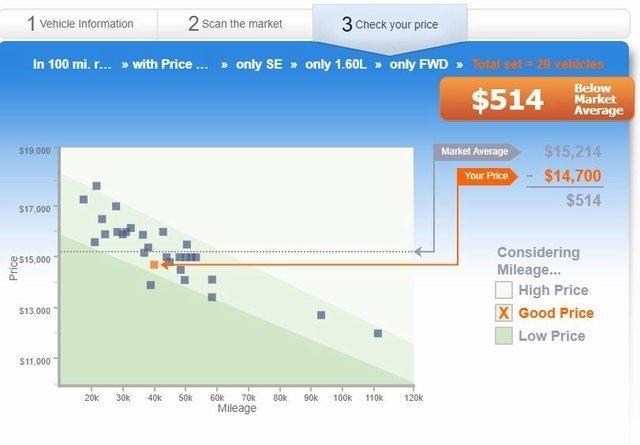Click the orange $514 Below Market Average badge
The image size is (640, 445).
[537, 99]
